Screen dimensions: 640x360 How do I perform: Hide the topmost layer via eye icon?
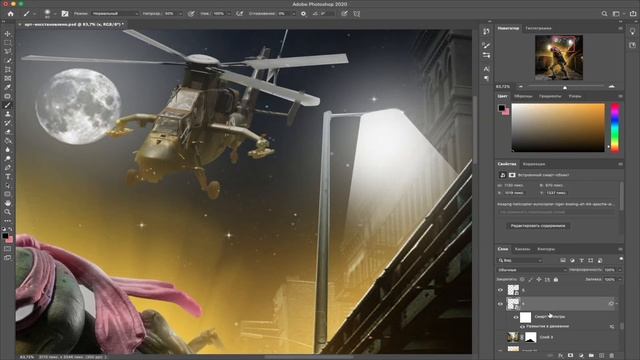pos(500,290)
